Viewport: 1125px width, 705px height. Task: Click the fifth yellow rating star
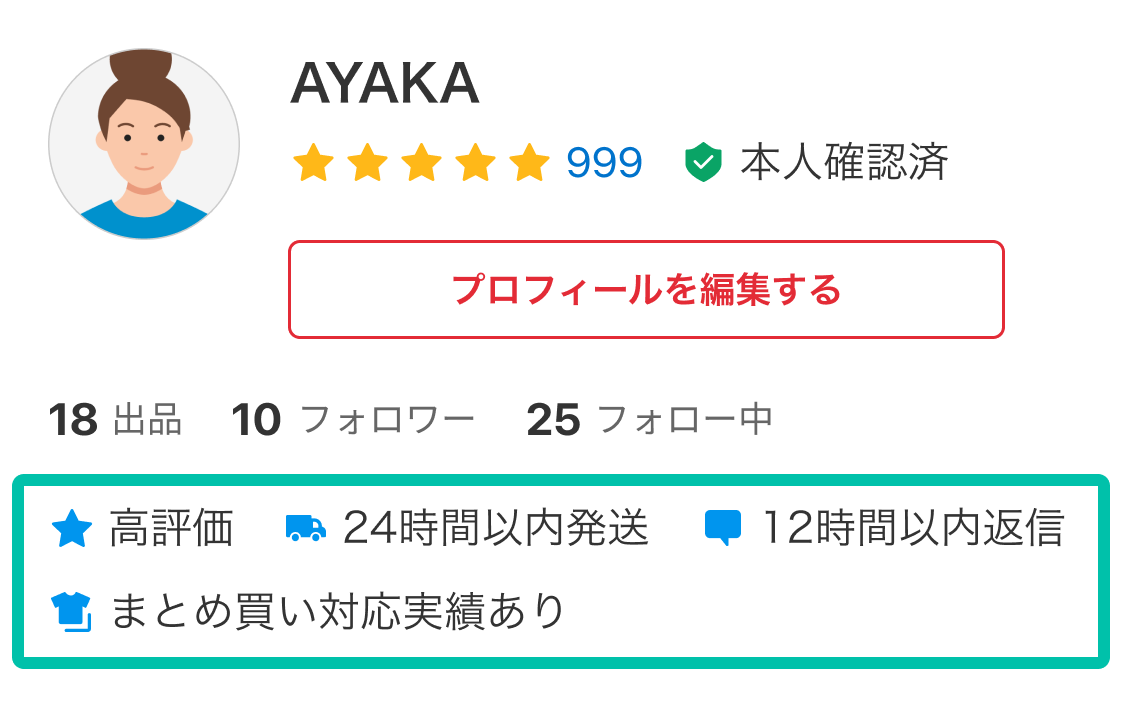529,162
